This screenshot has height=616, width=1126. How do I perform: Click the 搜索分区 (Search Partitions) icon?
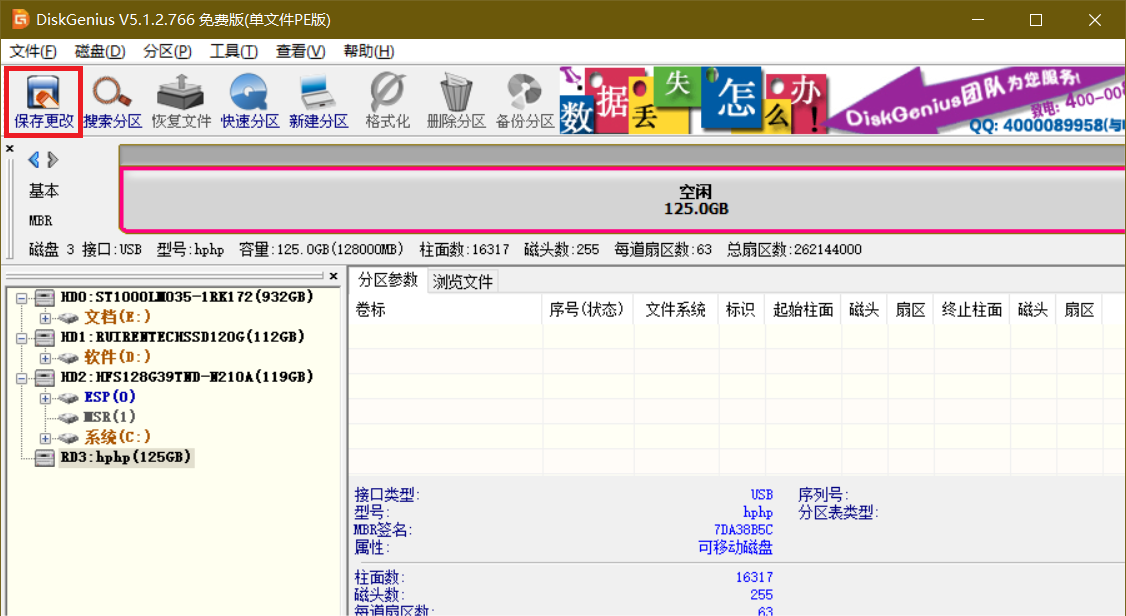[x=112, y=102]
